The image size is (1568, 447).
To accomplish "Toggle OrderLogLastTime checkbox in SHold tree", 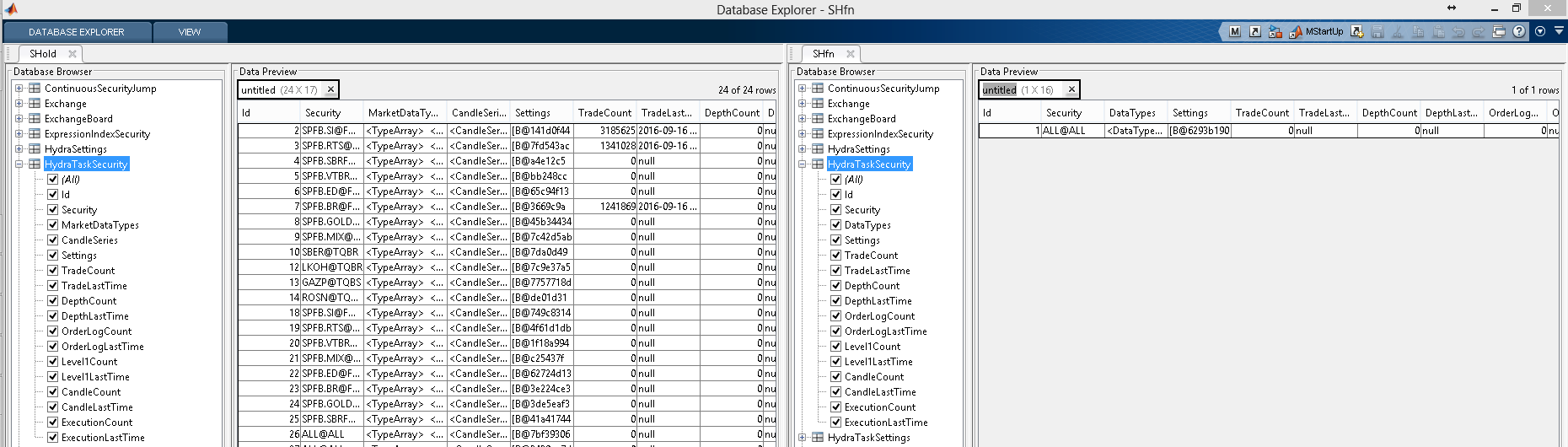I will 53,346.
